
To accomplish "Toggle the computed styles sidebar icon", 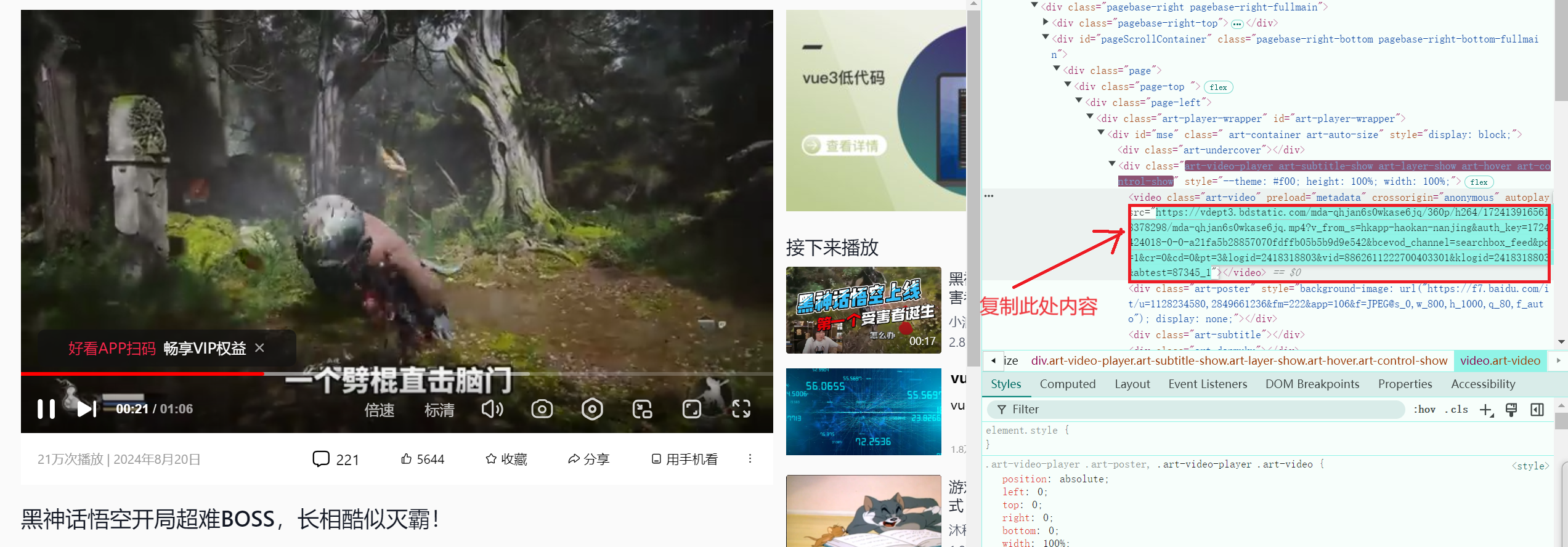I will pyautogui.click(x=1537, y=410).
